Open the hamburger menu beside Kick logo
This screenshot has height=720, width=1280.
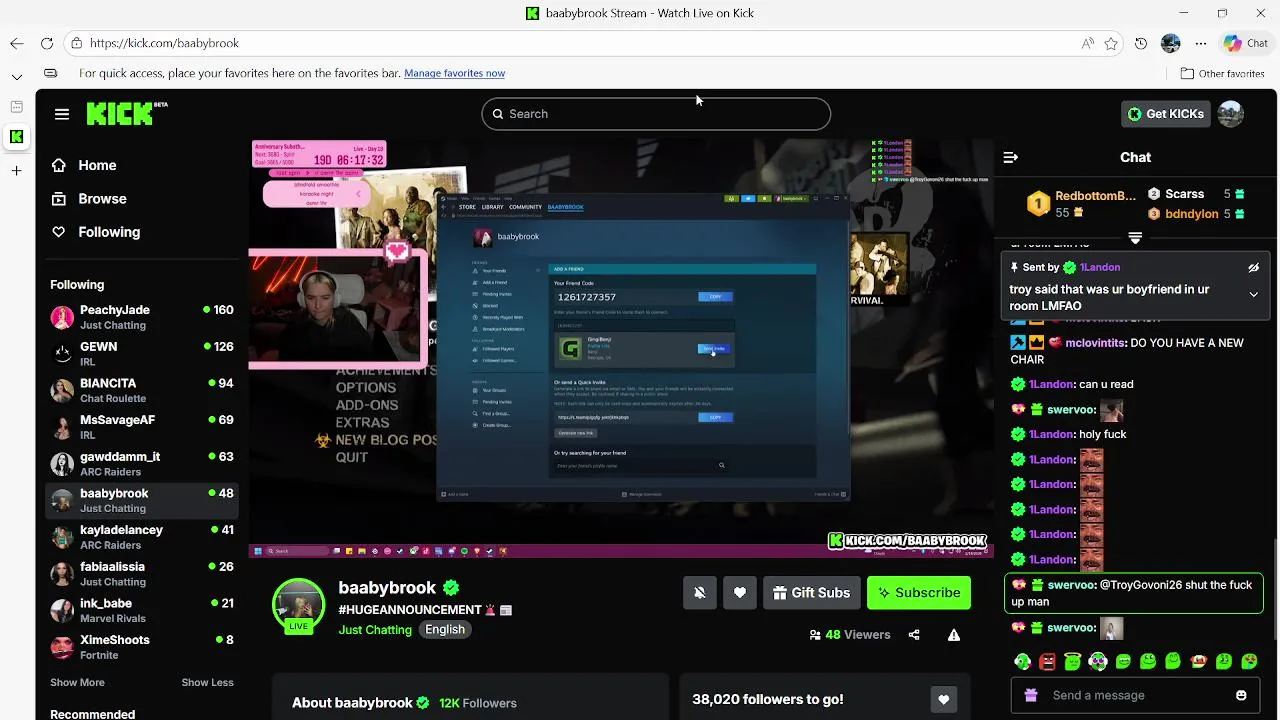click(x=62, y=114)
